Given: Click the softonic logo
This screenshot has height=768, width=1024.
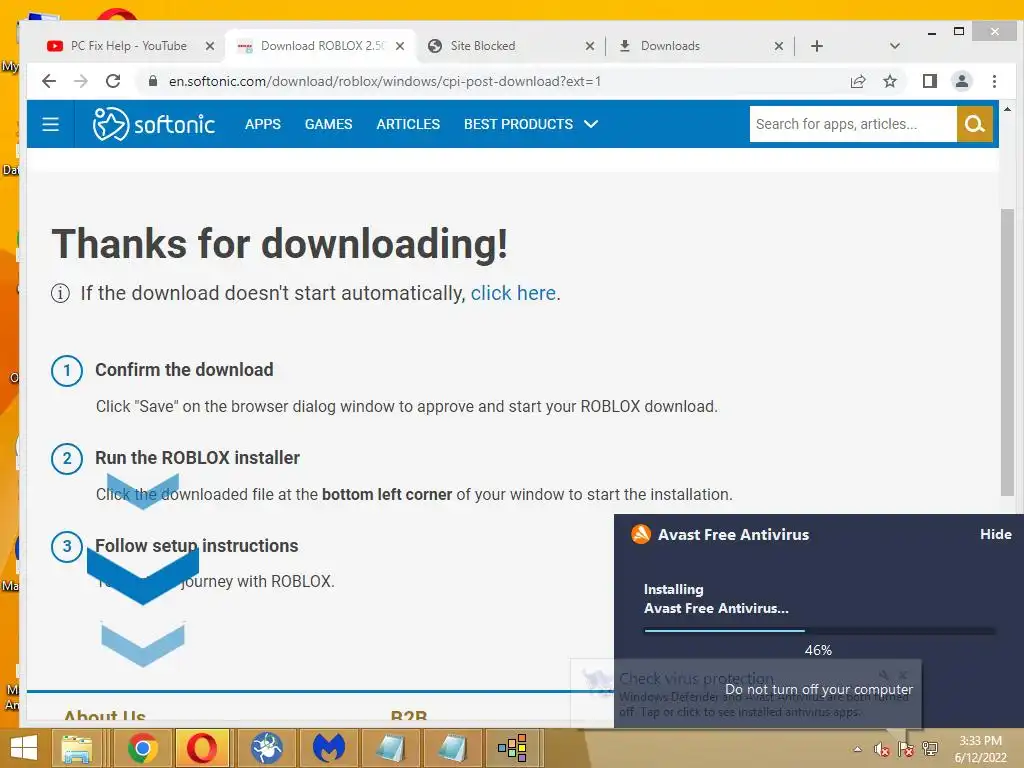Looking at the screenshot, I should (x=154, y=124).
